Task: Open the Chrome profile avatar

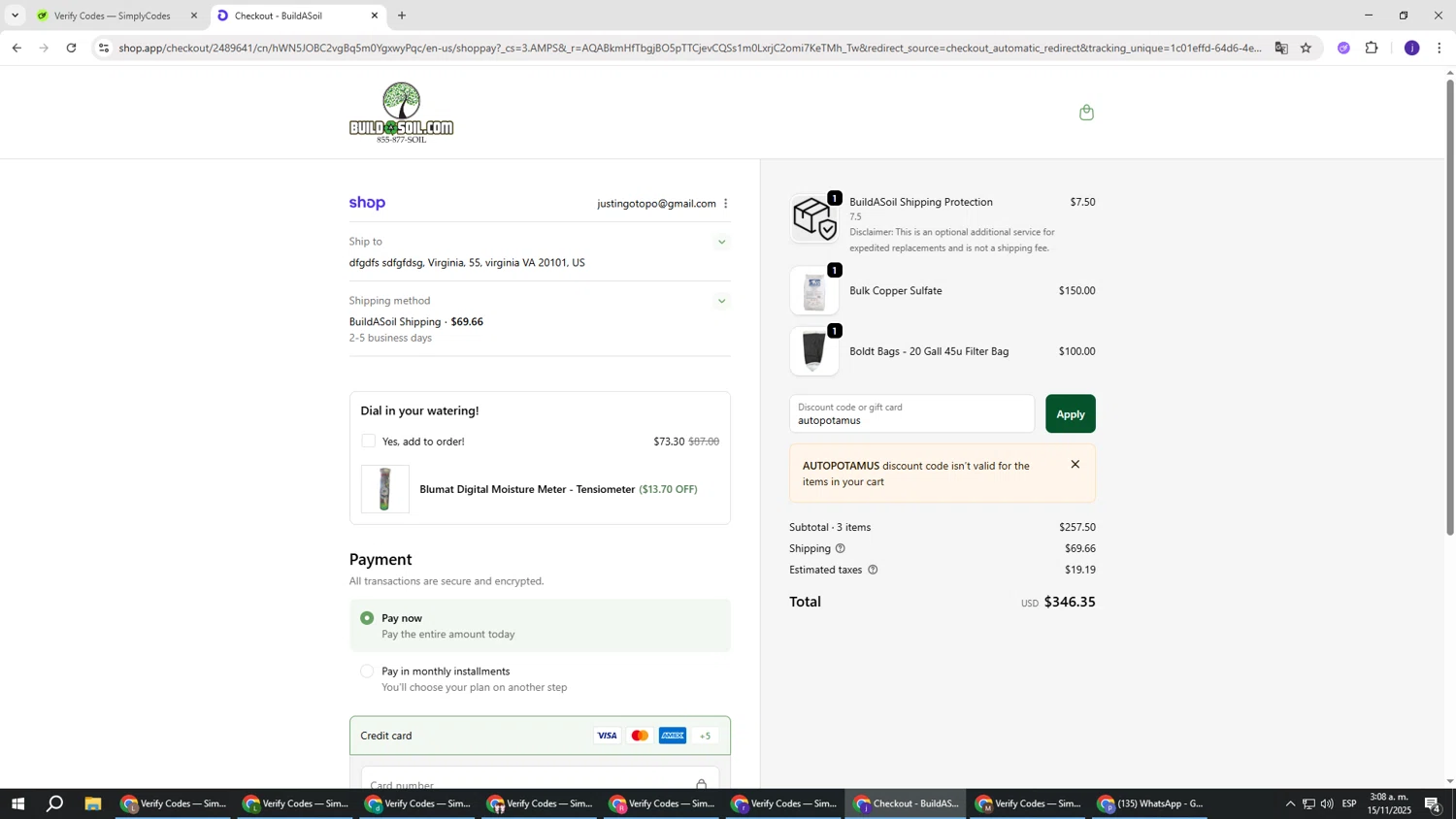Action: click(x=1411, y=48)
